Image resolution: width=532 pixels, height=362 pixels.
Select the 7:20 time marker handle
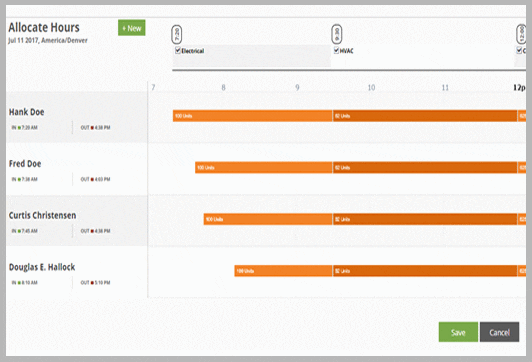[176, 34]
